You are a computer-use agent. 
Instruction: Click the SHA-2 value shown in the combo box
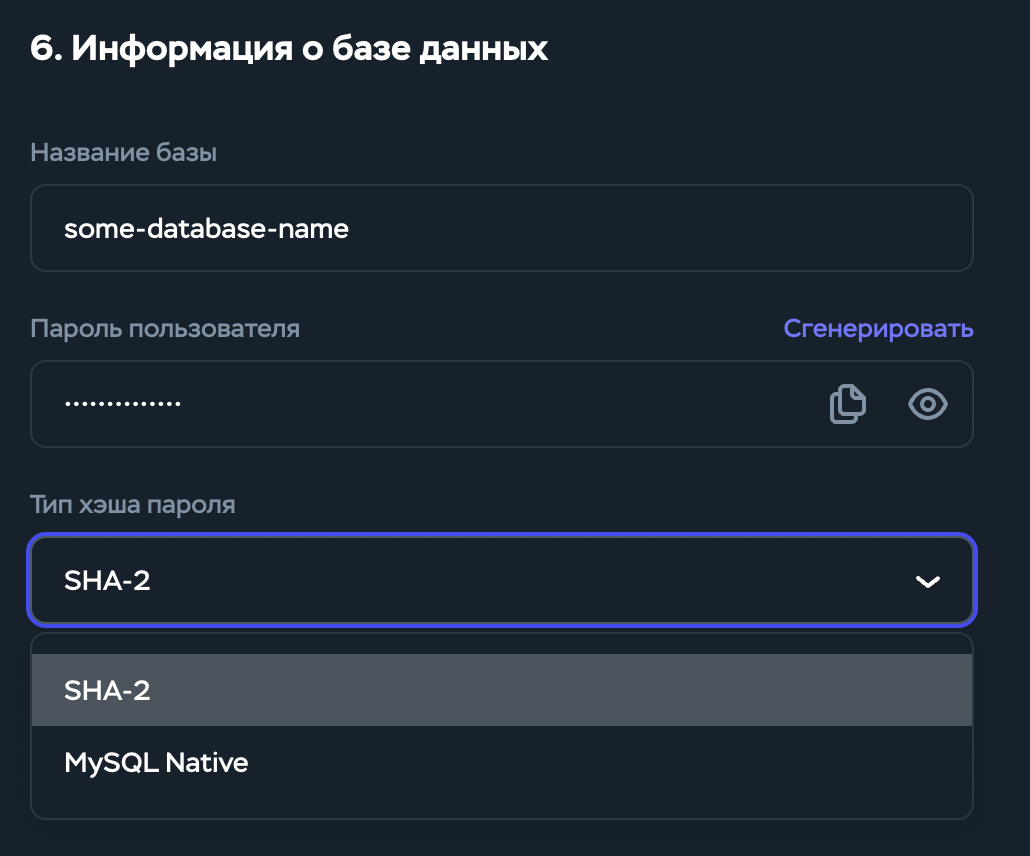pyautogui.click(x=107, y=580)
